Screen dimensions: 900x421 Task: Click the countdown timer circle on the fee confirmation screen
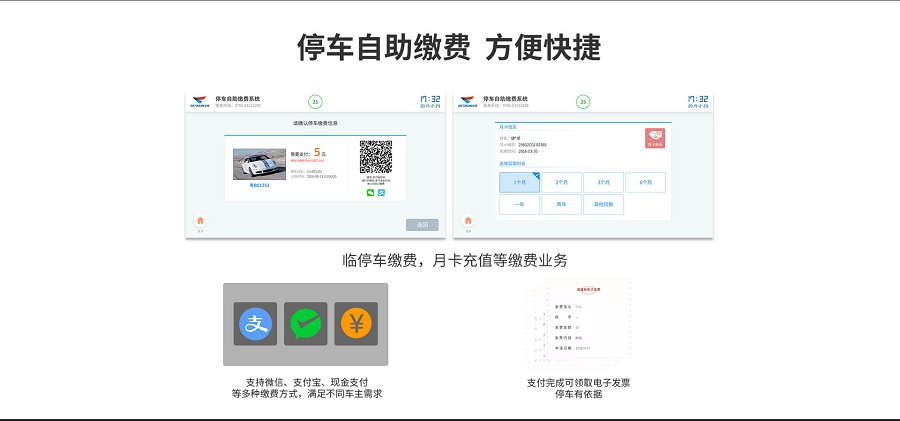pyautogui.click(x=315, y=102)
